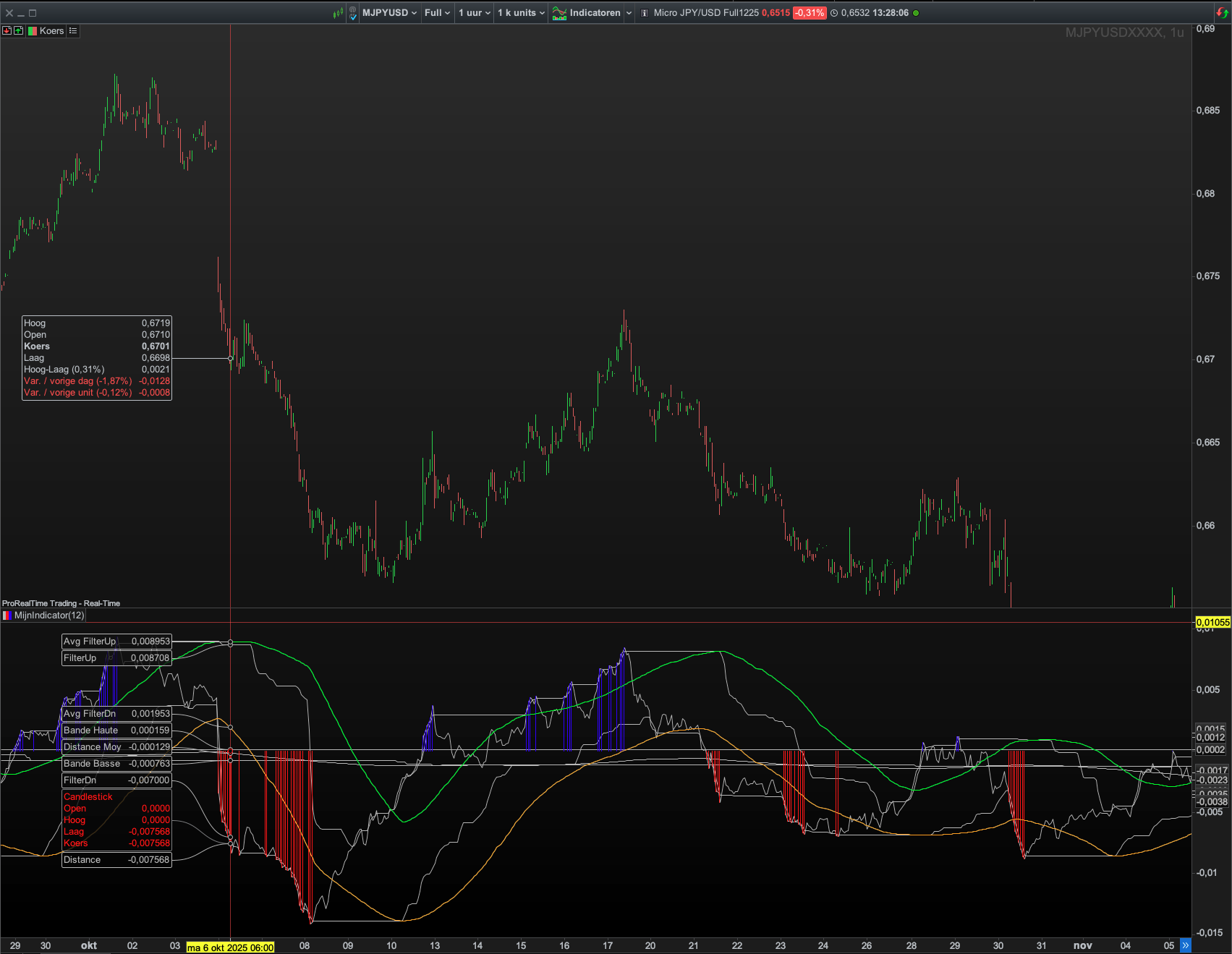Click the MJPYUSDXXXX, 1u chart label

(x=1125, y=33)
